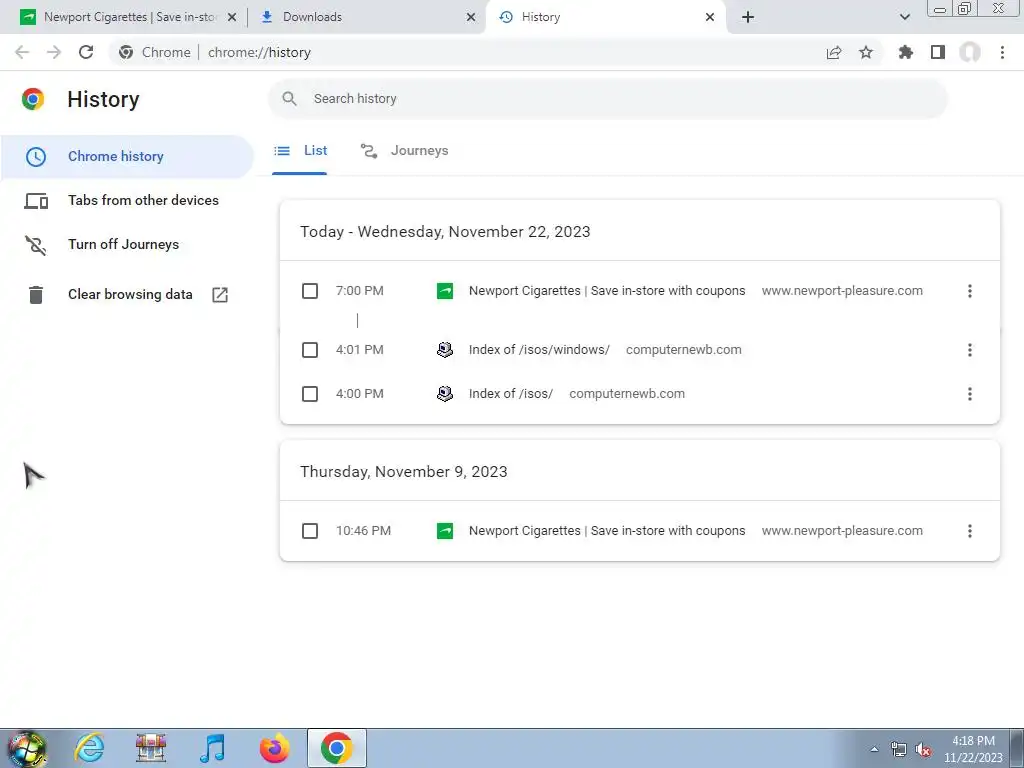Check the 4:01 PM Index of /isos/windows/ checkbox
This screenshot has height=768, width=1024.
pos(310,350)
